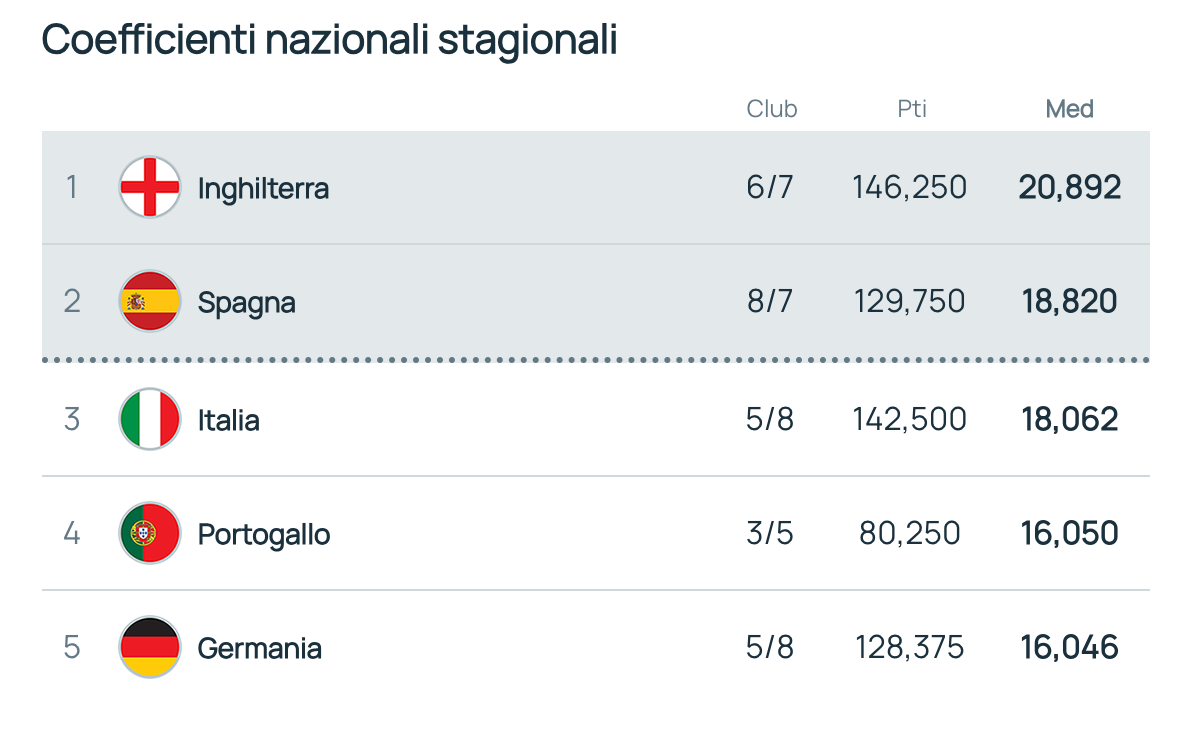Select the Germania country name
The image size is (1192, 732).
click(x=259, y=648)
